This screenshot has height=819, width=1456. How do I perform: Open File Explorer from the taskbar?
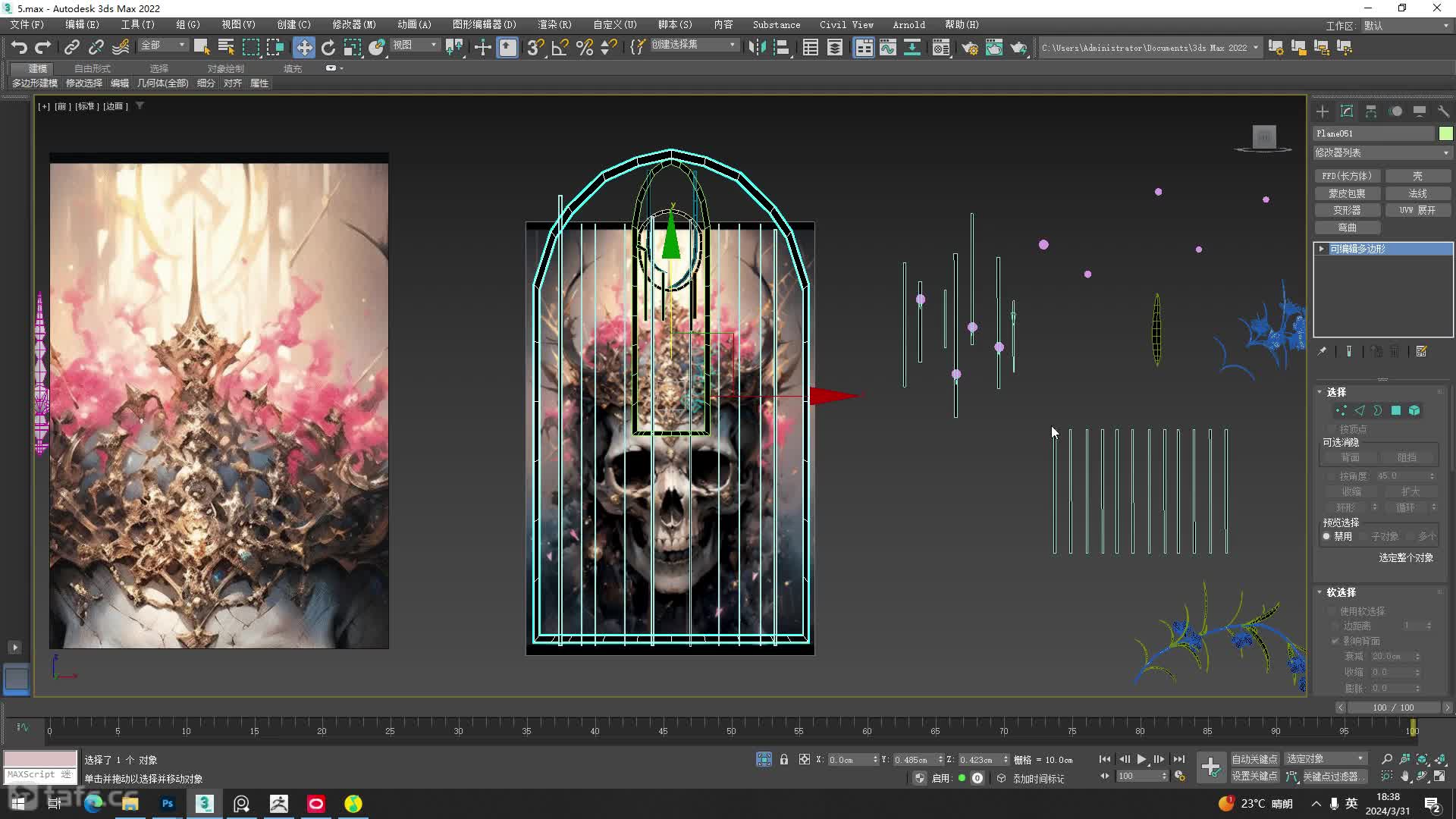pyautogui.click(x=130, y=803)
